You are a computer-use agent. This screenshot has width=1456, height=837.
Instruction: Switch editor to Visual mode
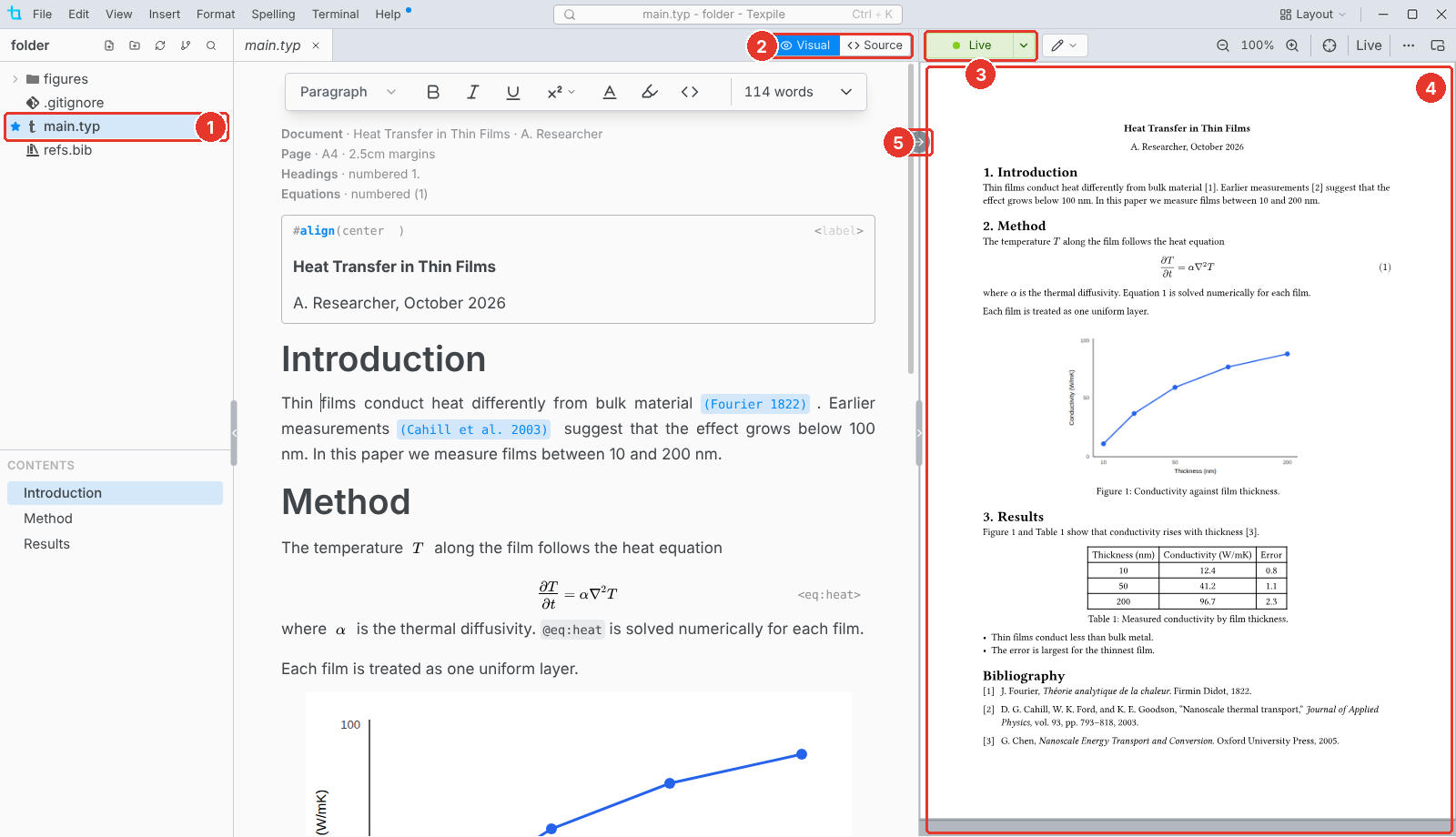[x=806, y=45]
